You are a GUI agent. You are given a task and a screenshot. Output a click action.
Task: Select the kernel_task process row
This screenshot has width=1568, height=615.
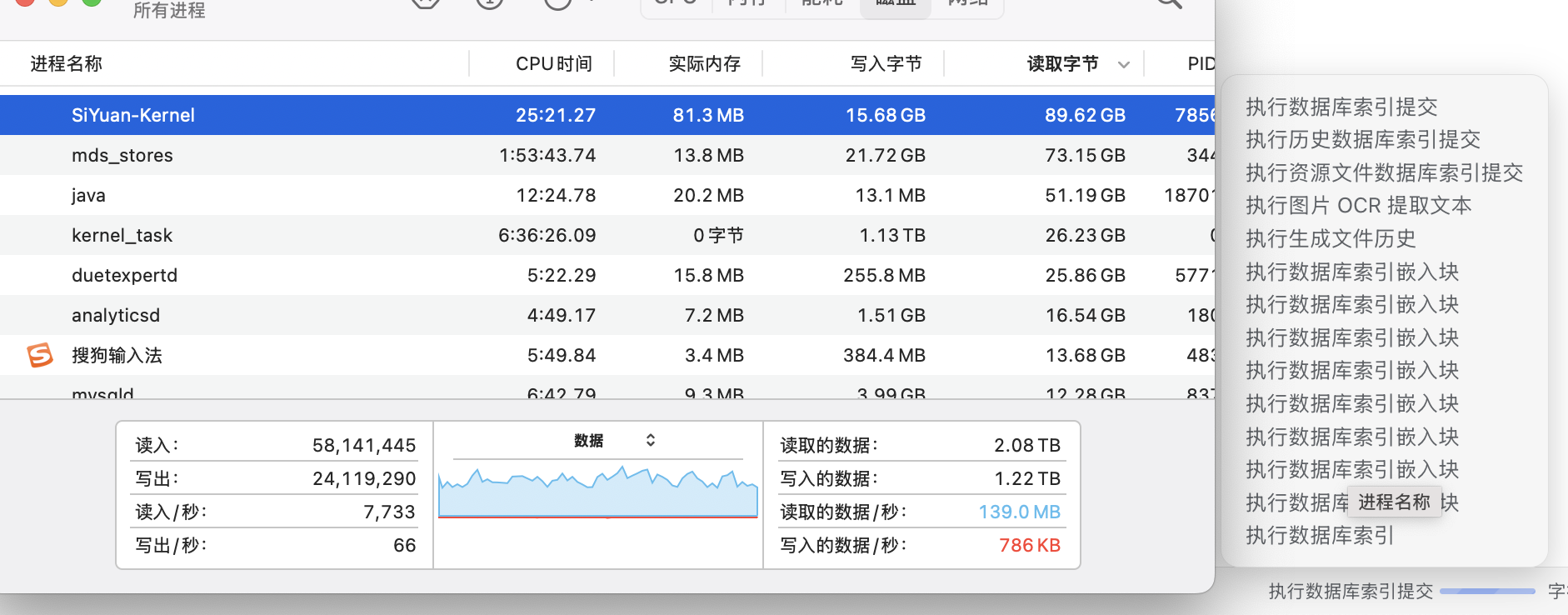607,235
